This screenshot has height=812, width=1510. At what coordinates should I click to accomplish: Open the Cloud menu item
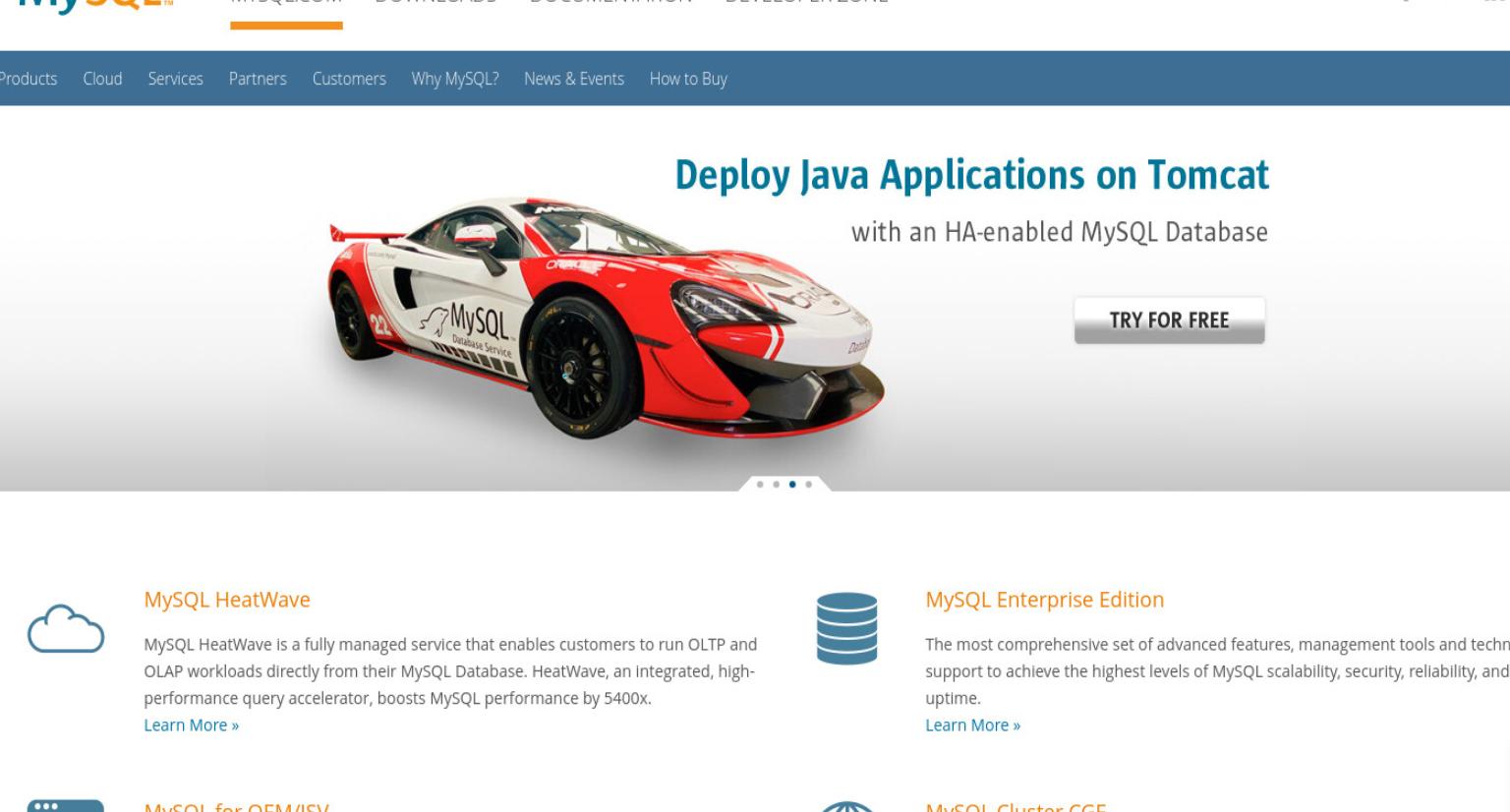102,79
